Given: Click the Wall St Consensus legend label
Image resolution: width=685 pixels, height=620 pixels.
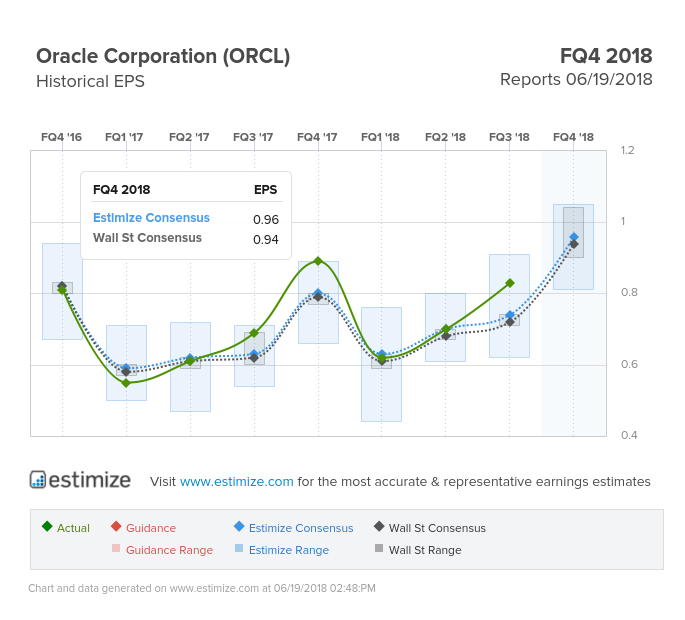Looking at the screenshot, I should pos(437,528).
